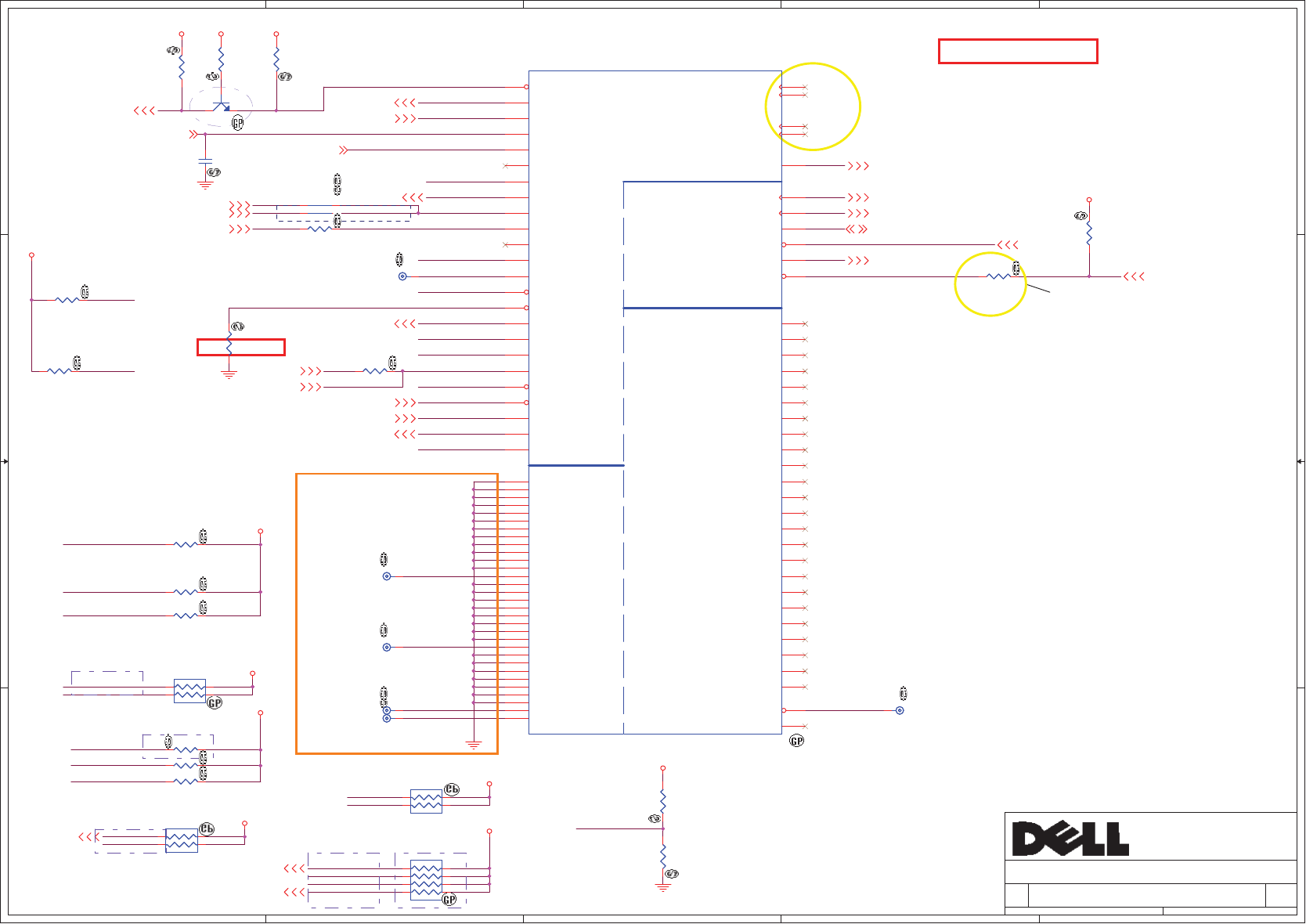Select the test point at far-right bottom net
This screenshot has width=1306, height=924.
click(900, 711)
